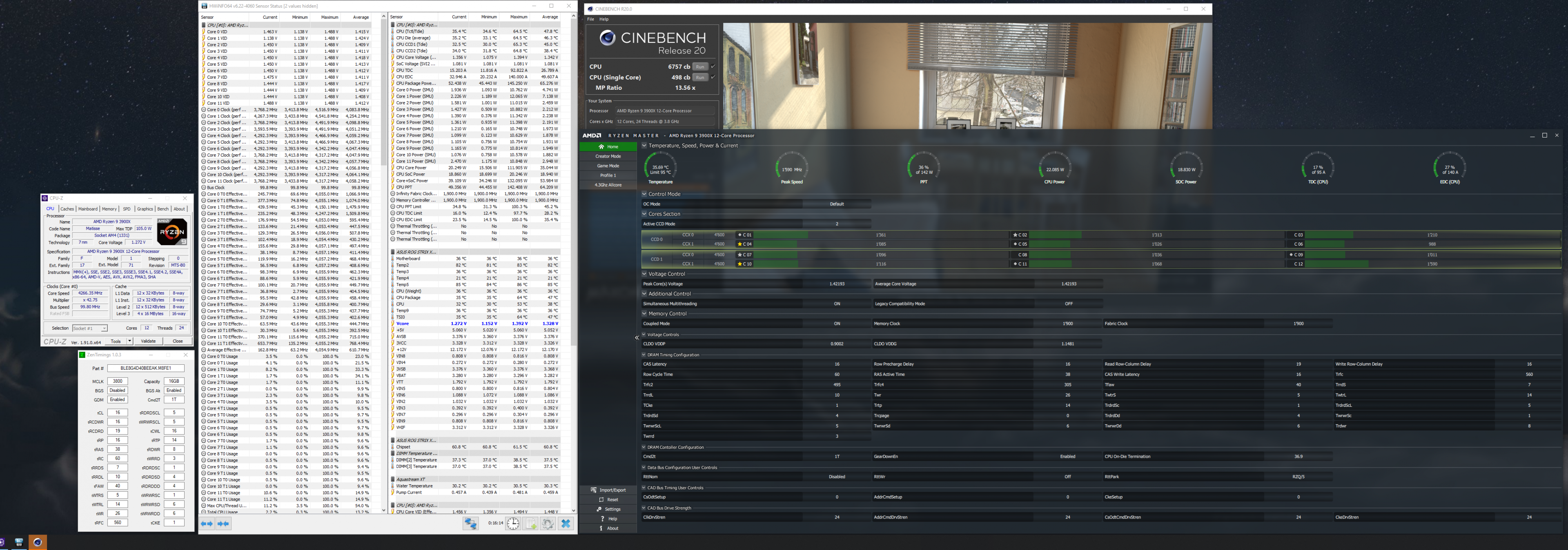Open Cinebench File menu
This screenshot has height=550, width=1568.
click(x=590, y=20)
